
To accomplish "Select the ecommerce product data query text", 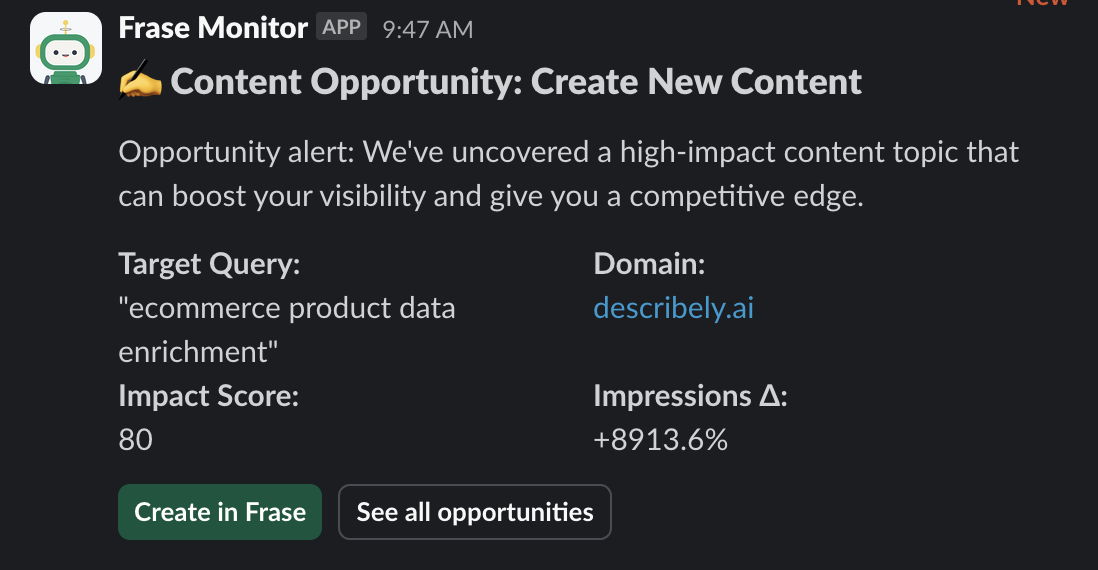I will (287, 308).
